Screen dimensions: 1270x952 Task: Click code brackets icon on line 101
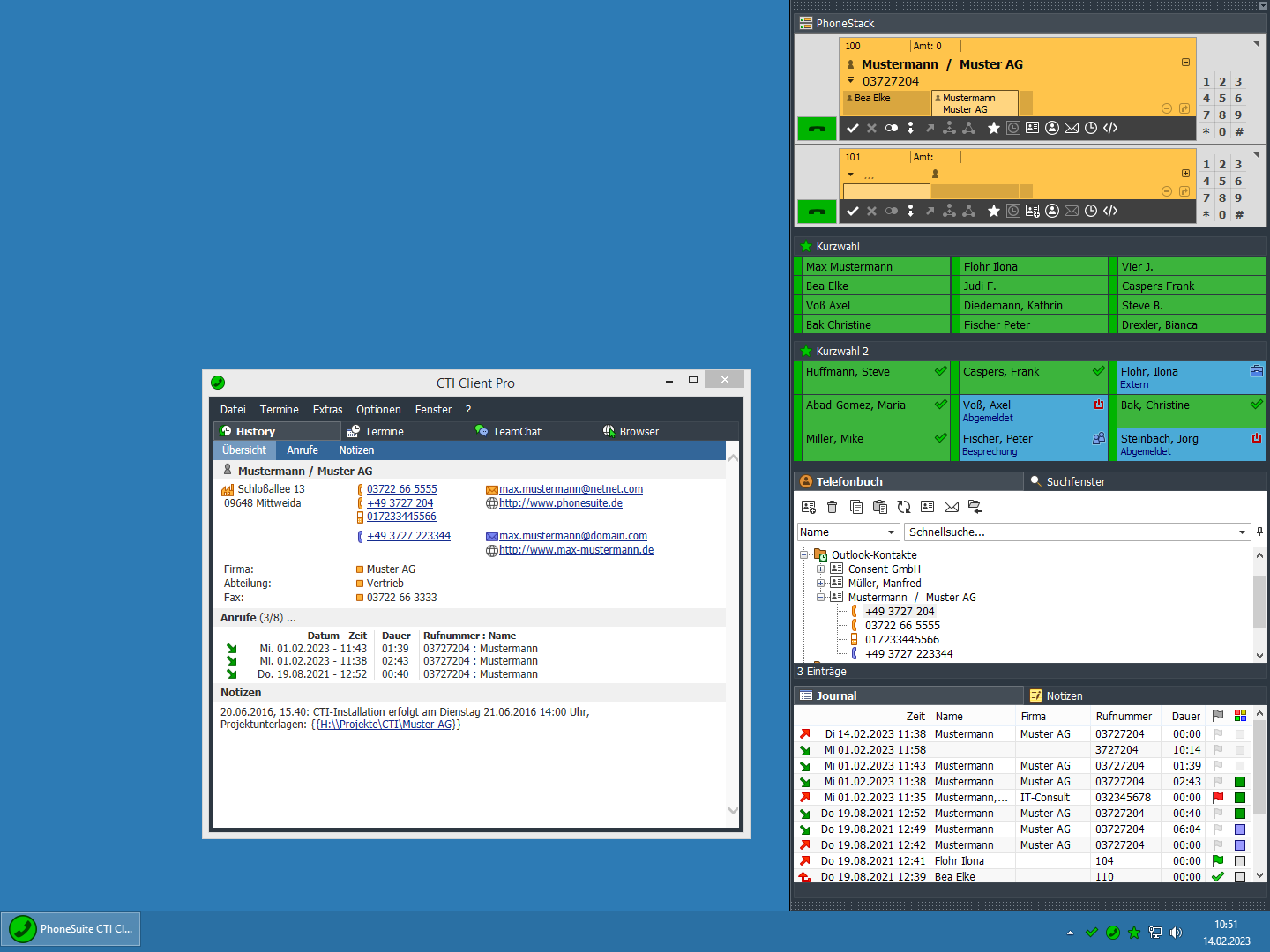coord(1110,212)
